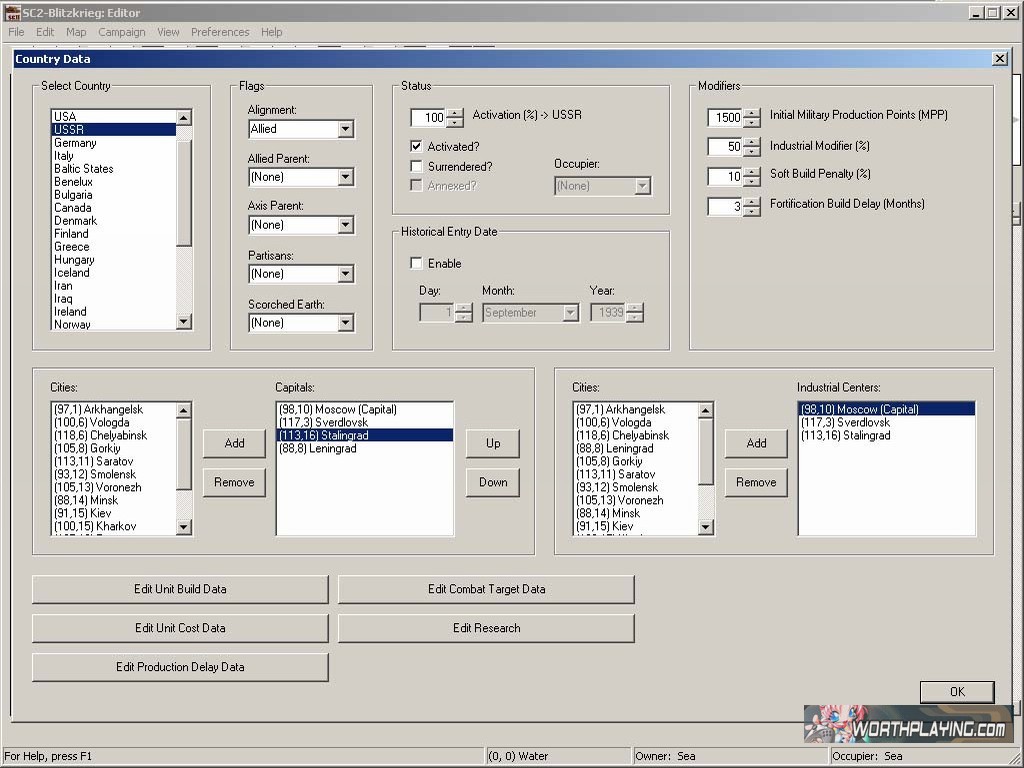Decrease the Soft Build Penalty value
The height and width of the screenshot is (768, 1024).
coord(752,182)
